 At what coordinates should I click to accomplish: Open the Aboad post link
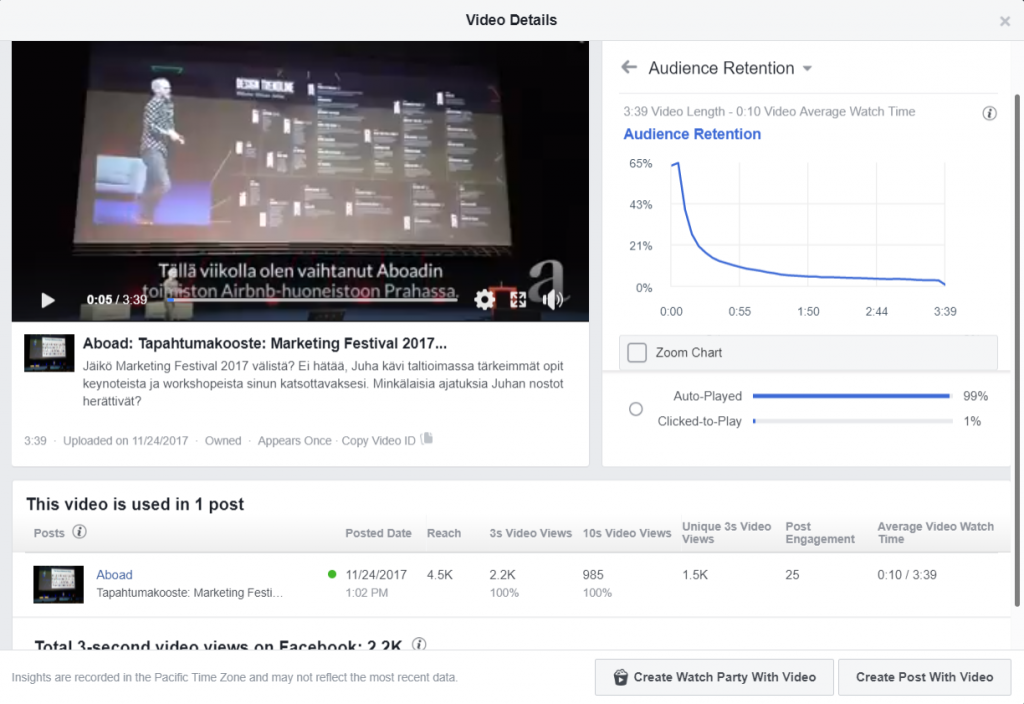point(114,575)
